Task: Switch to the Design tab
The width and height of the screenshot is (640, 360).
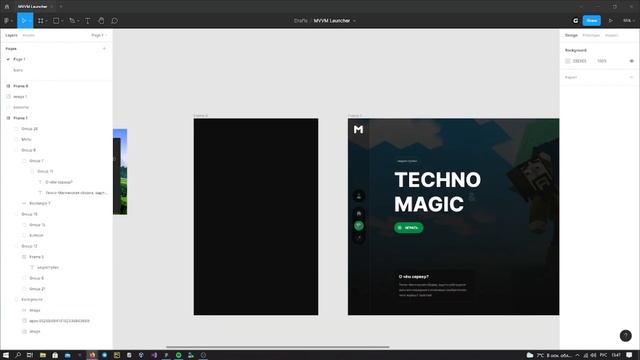Action: coord(571,36)
